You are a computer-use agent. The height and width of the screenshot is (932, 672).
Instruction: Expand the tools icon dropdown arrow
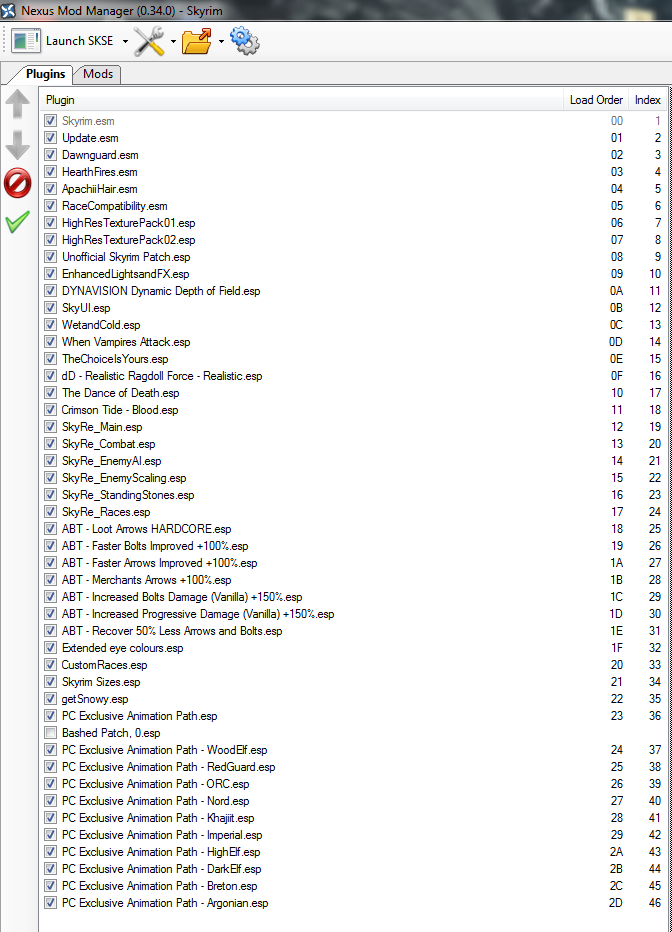173,42
